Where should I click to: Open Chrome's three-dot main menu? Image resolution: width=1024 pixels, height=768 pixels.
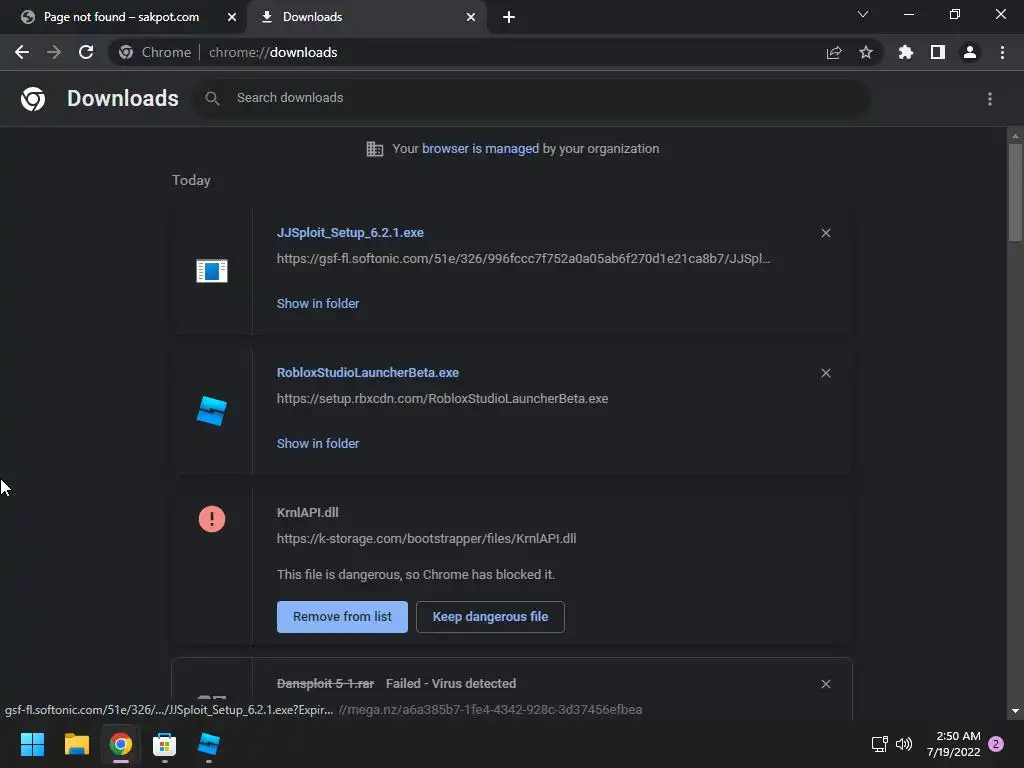coord(1002,52)
